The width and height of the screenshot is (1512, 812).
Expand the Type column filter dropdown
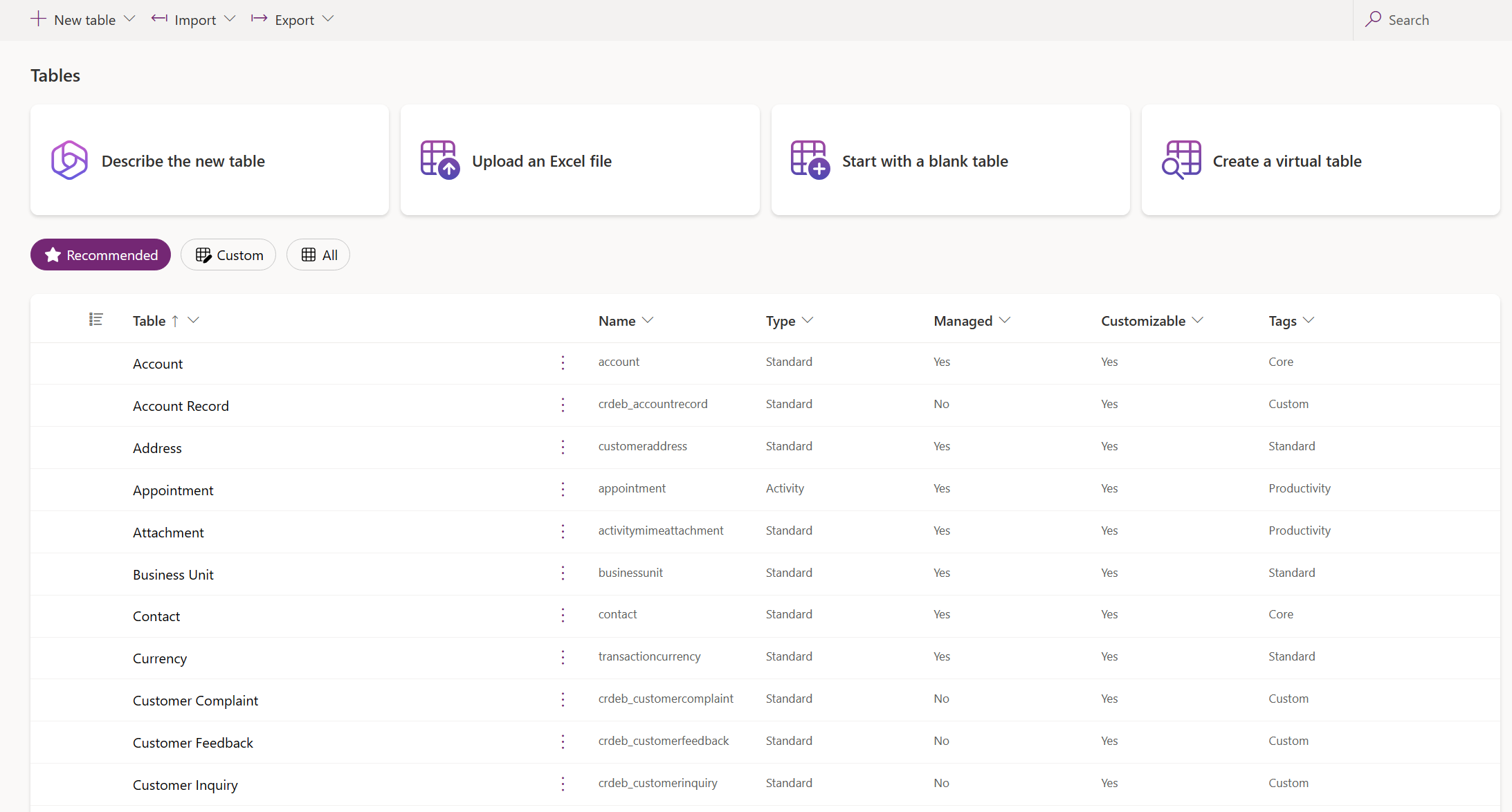[x=808, y=320]
